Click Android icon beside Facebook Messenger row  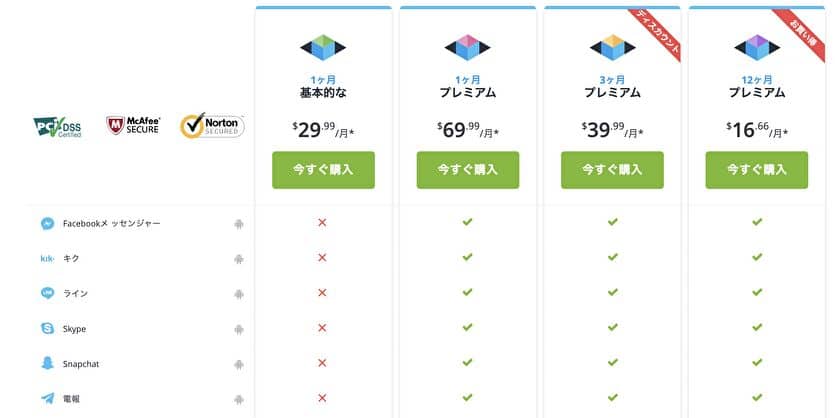(239, 224)
